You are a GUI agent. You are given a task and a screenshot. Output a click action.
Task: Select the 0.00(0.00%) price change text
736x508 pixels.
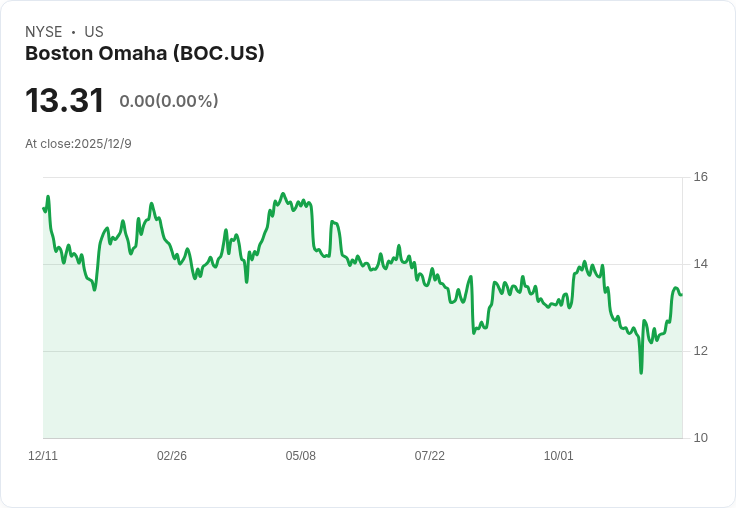(169, 101)
